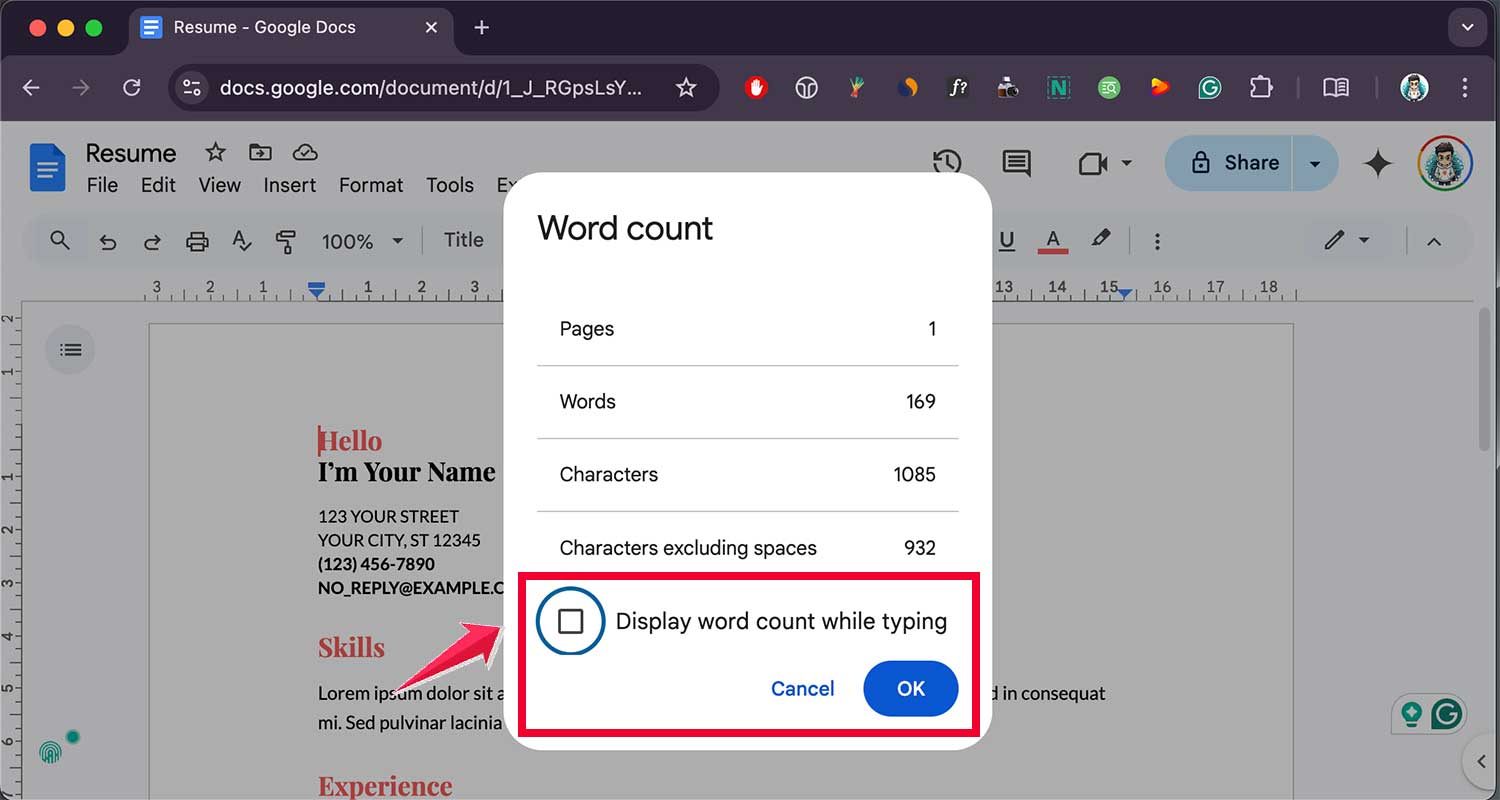
Task: Open the text color swatch
Action: [x=1052, y=240]
